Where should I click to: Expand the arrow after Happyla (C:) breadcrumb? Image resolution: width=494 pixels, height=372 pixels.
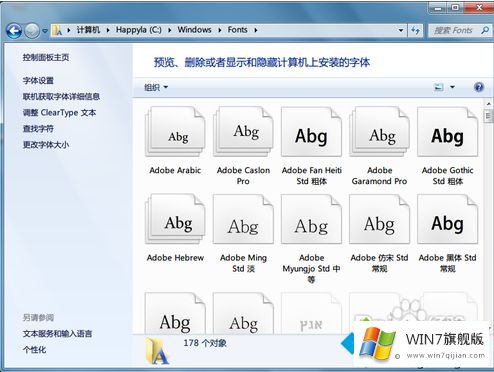coord(170,30)
